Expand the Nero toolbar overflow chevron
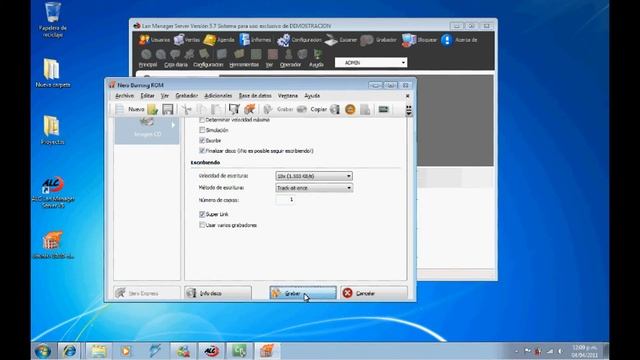The image size is (640, 360). 408,110
